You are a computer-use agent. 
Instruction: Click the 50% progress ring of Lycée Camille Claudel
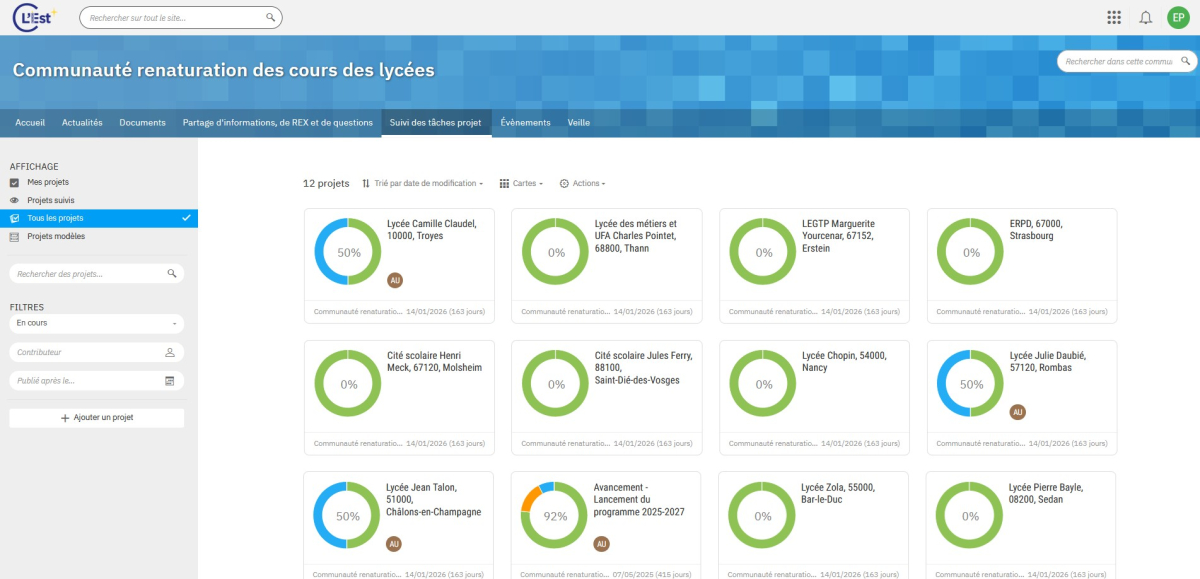coord(349,253)
